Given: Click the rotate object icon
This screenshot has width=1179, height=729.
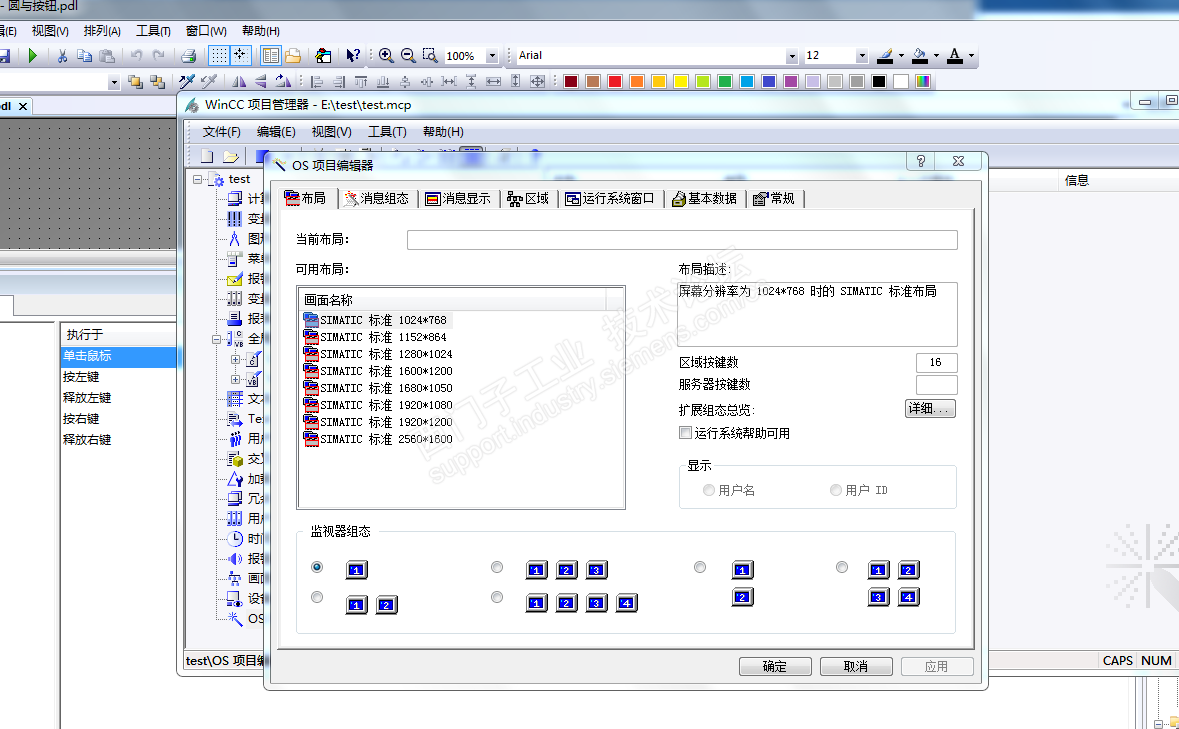Looking at the screenshot, I should click(283, 81).
